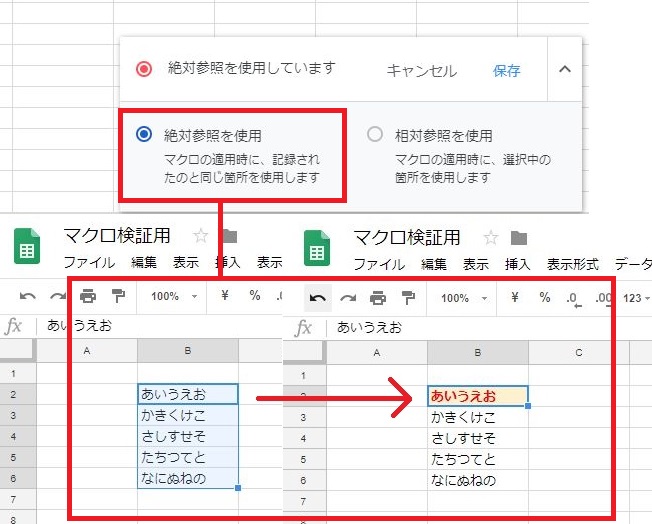Click the right マクロ検証用 document title

click(407, 237)
